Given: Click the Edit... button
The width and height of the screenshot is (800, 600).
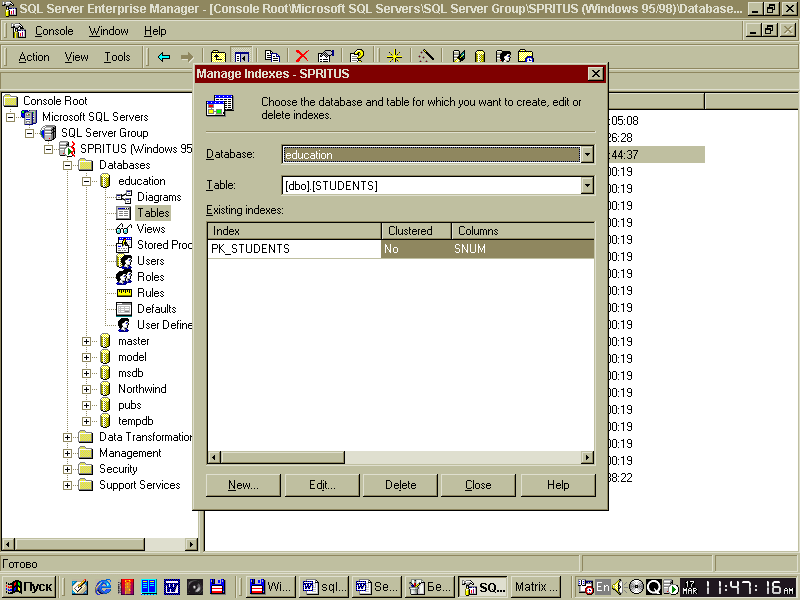Looking at the screenshot, I should tap(322, 485).
